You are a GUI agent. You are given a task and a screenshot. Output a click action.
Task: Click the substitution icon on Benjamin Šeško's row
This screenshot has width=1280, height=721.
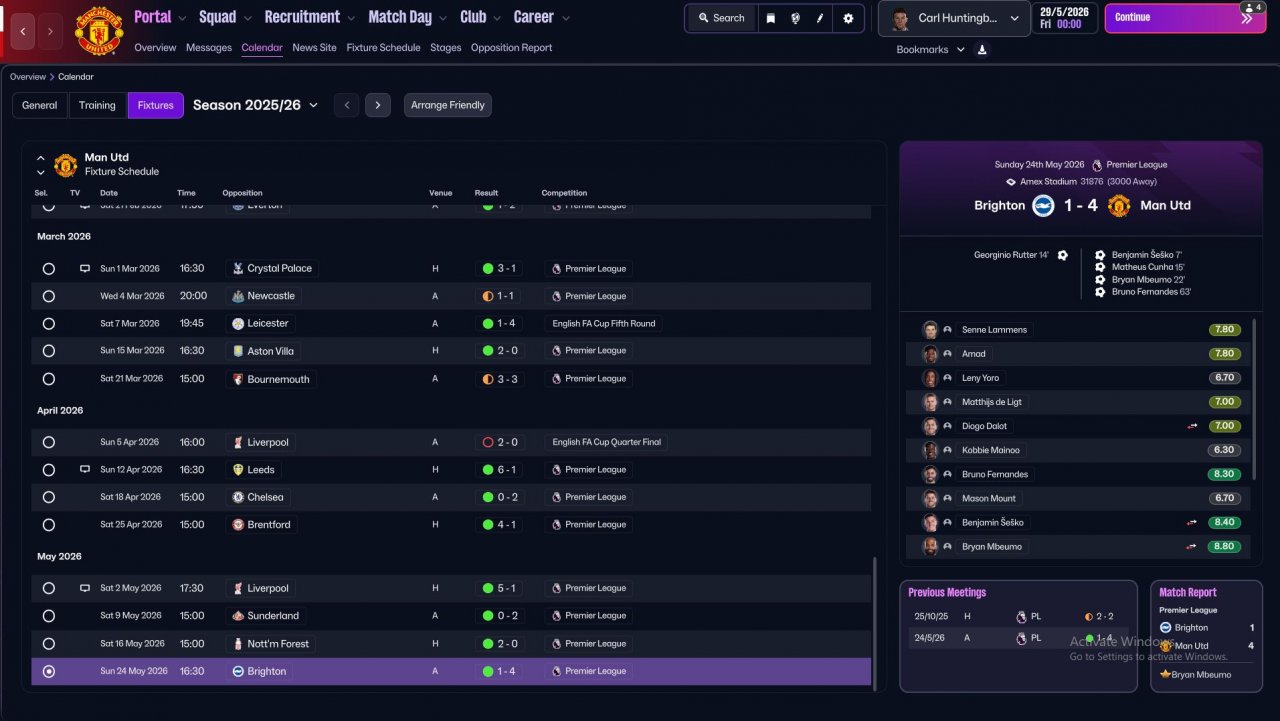pos(1192,522)
